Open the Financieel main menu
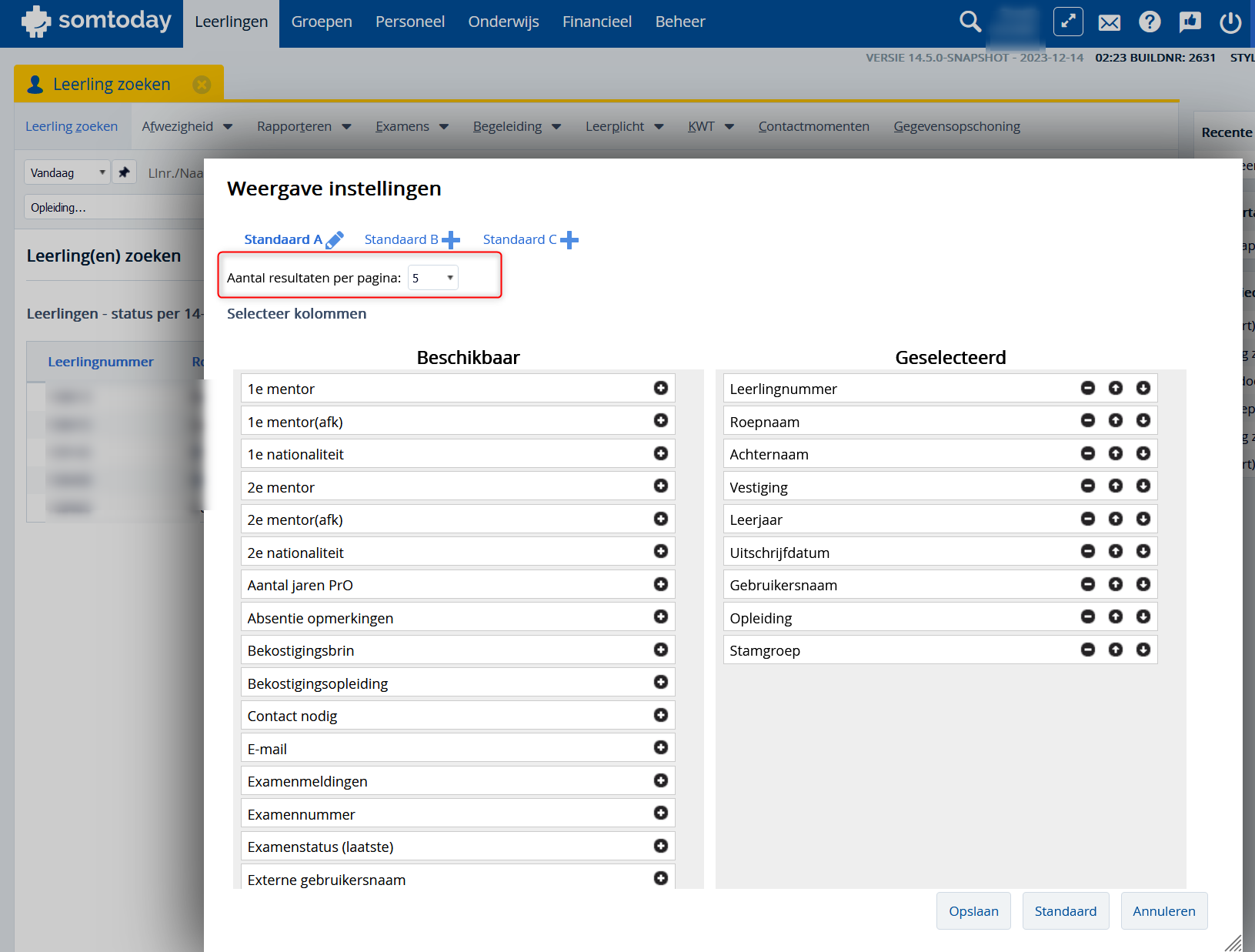The height and width of the screenshot is (952, 1255). pyautogui.click(x=597, y=22)
